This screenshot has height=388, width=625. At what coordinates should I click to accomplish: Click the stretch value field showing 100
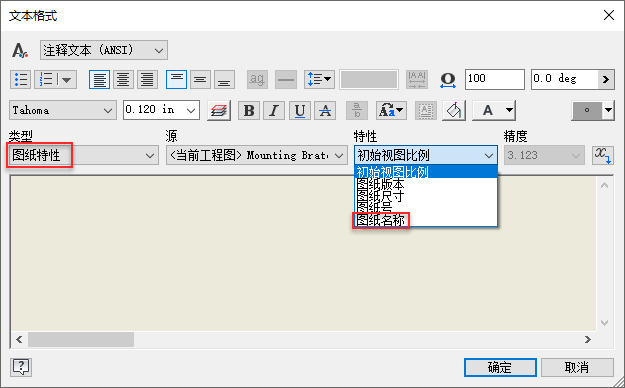point(495,79)
